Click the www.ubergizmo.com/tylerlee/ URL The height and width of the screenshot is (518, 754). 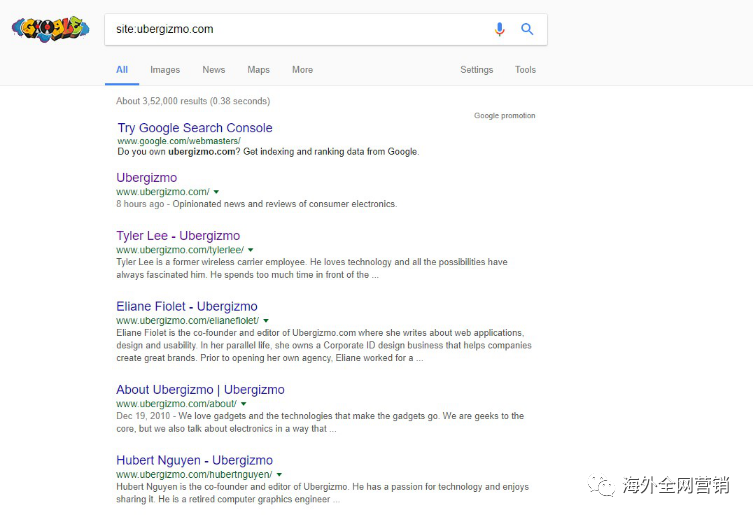tap(180, 250)
